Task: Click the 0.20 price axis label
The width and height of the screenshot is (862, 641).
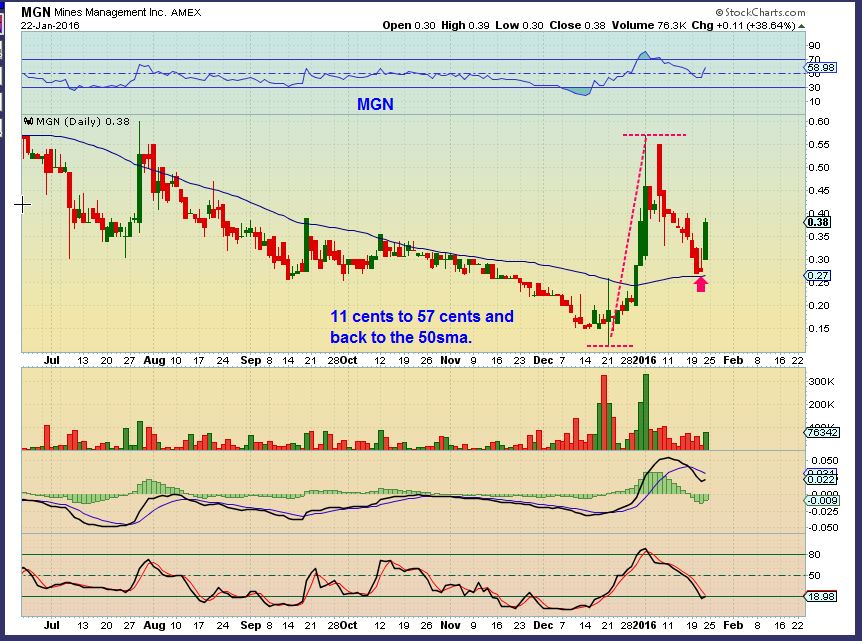Action: click(819, 306)
